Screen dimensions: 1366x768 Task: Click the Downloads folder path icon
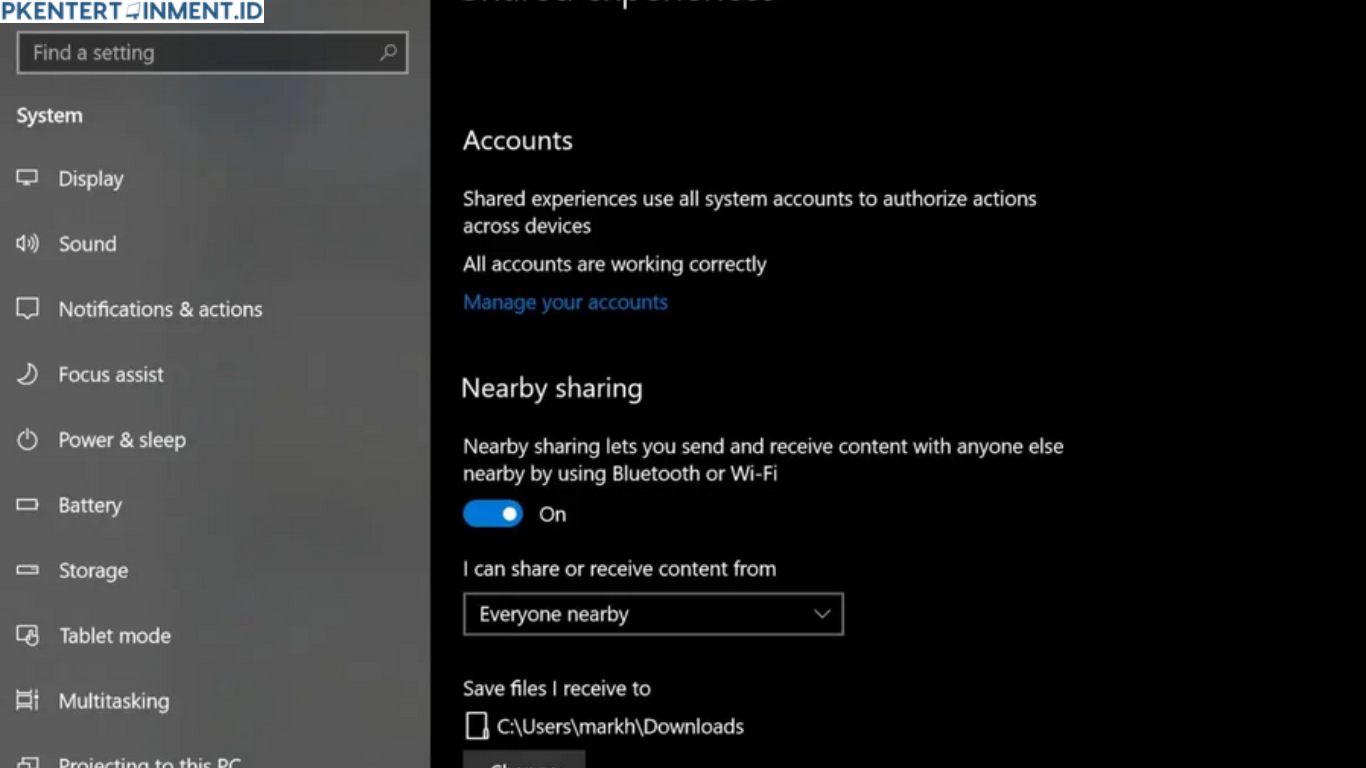click(x=477, y=726)
